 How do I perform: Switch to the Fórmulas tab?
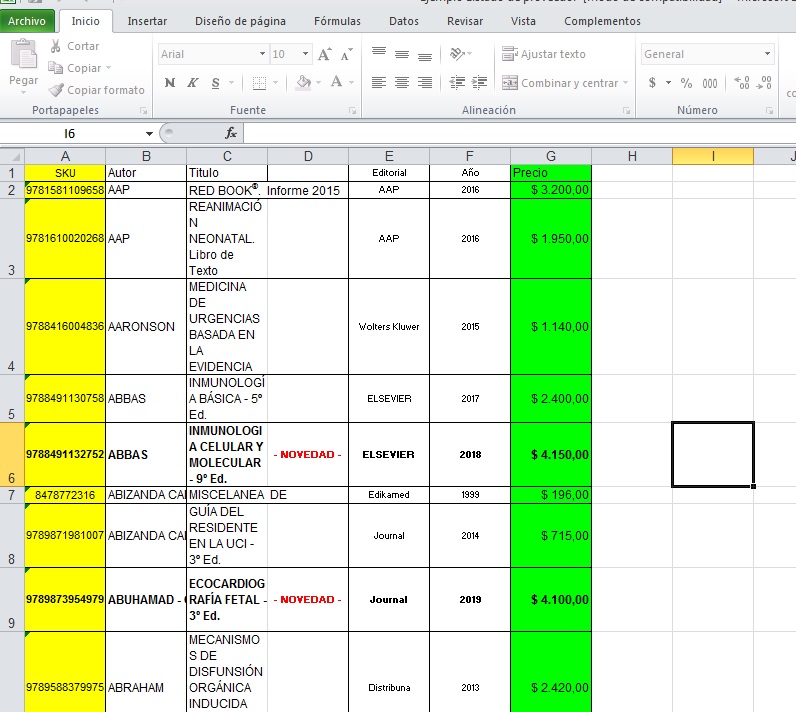pyautogui.click(x=337, y=21)
